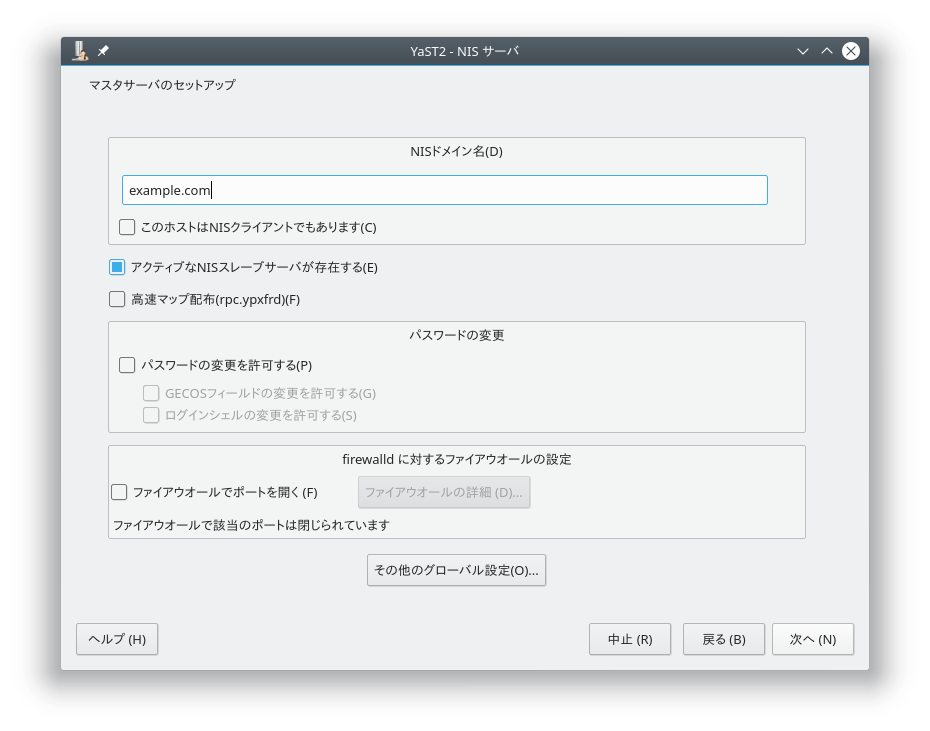Click the 'YaST2 - NIS サーバ' window title

[464, 51]
